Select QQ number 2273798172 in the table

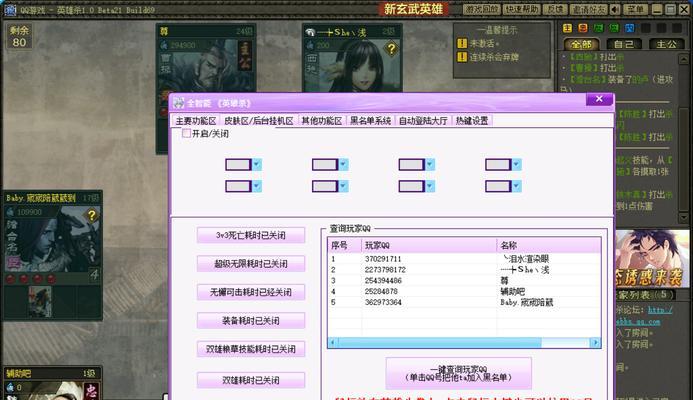(x=385, y=270)
